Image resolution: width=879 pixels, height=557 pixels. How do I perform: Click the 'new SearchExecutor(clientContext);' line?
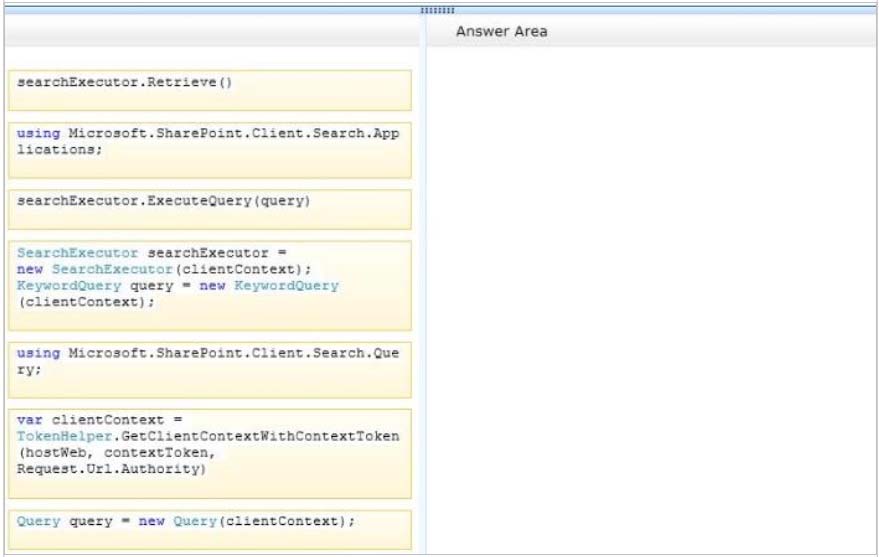coord(165,269)
